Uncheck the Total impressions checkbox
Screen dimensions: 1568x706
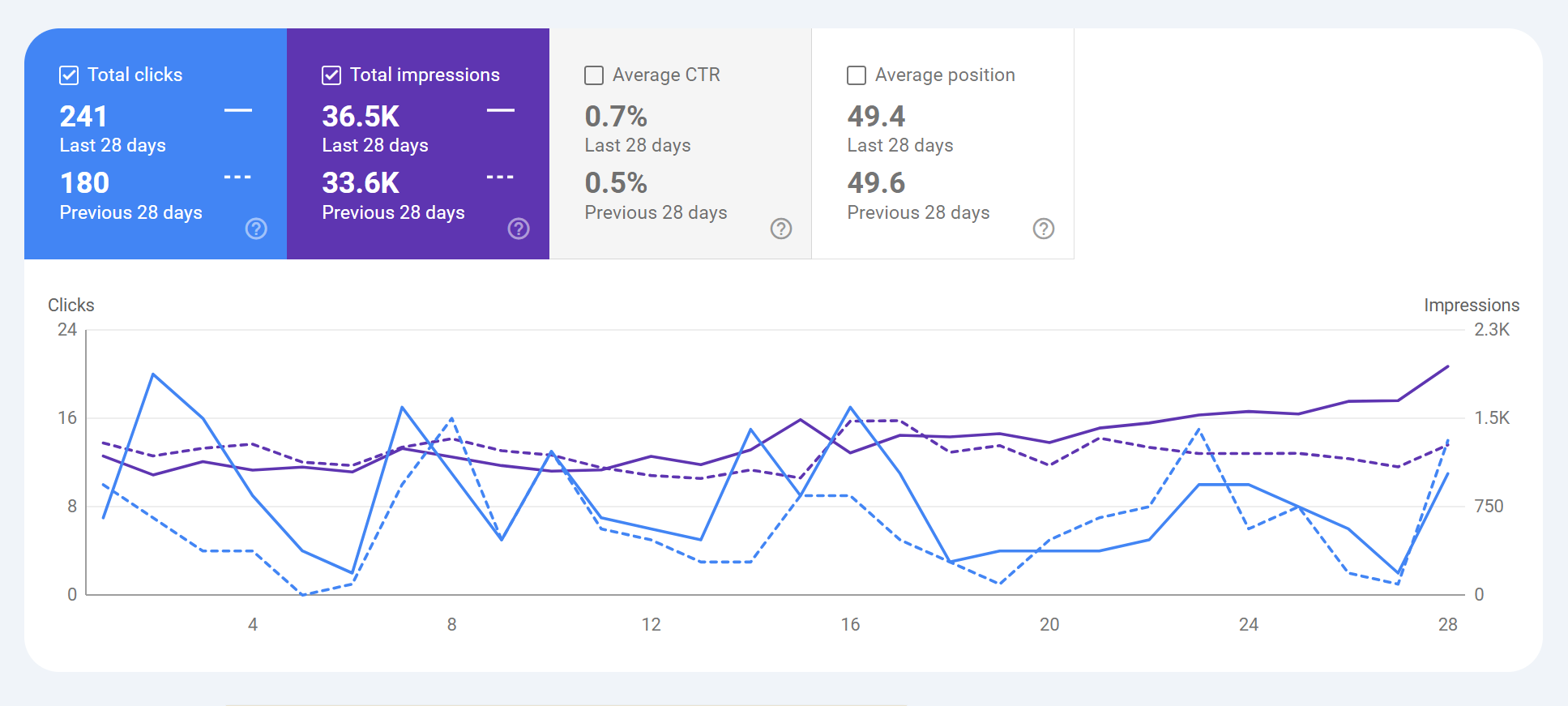point(331,75)
